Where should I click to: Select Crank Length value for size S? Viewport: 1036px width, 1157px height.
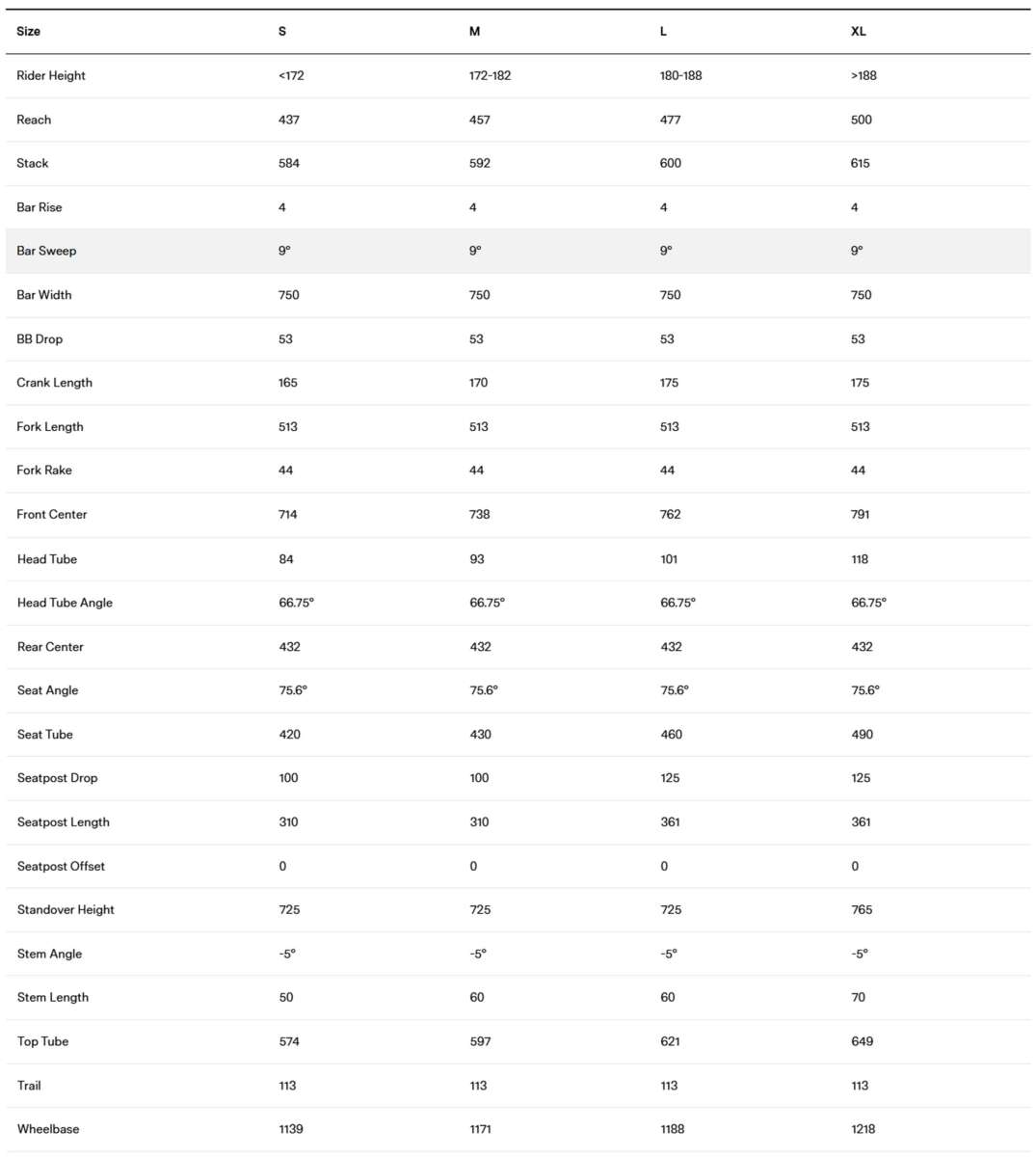coord(288,383)
